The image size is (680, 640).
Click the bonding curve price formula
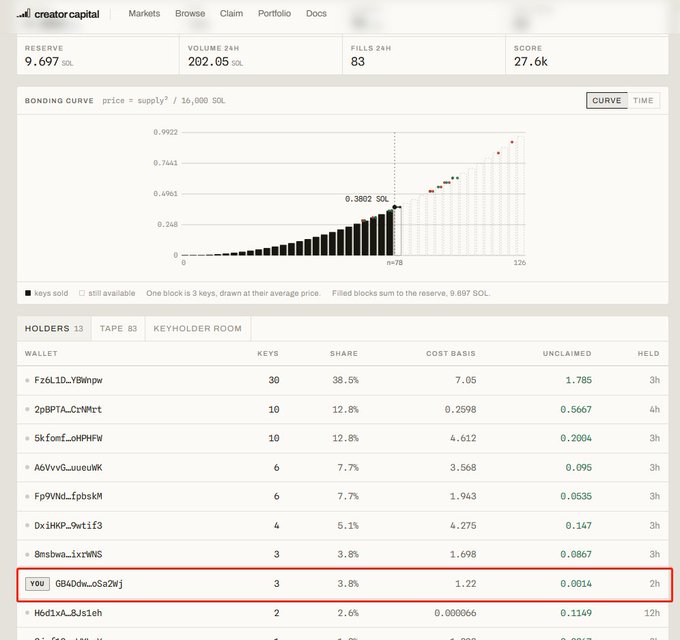point(164,101)
